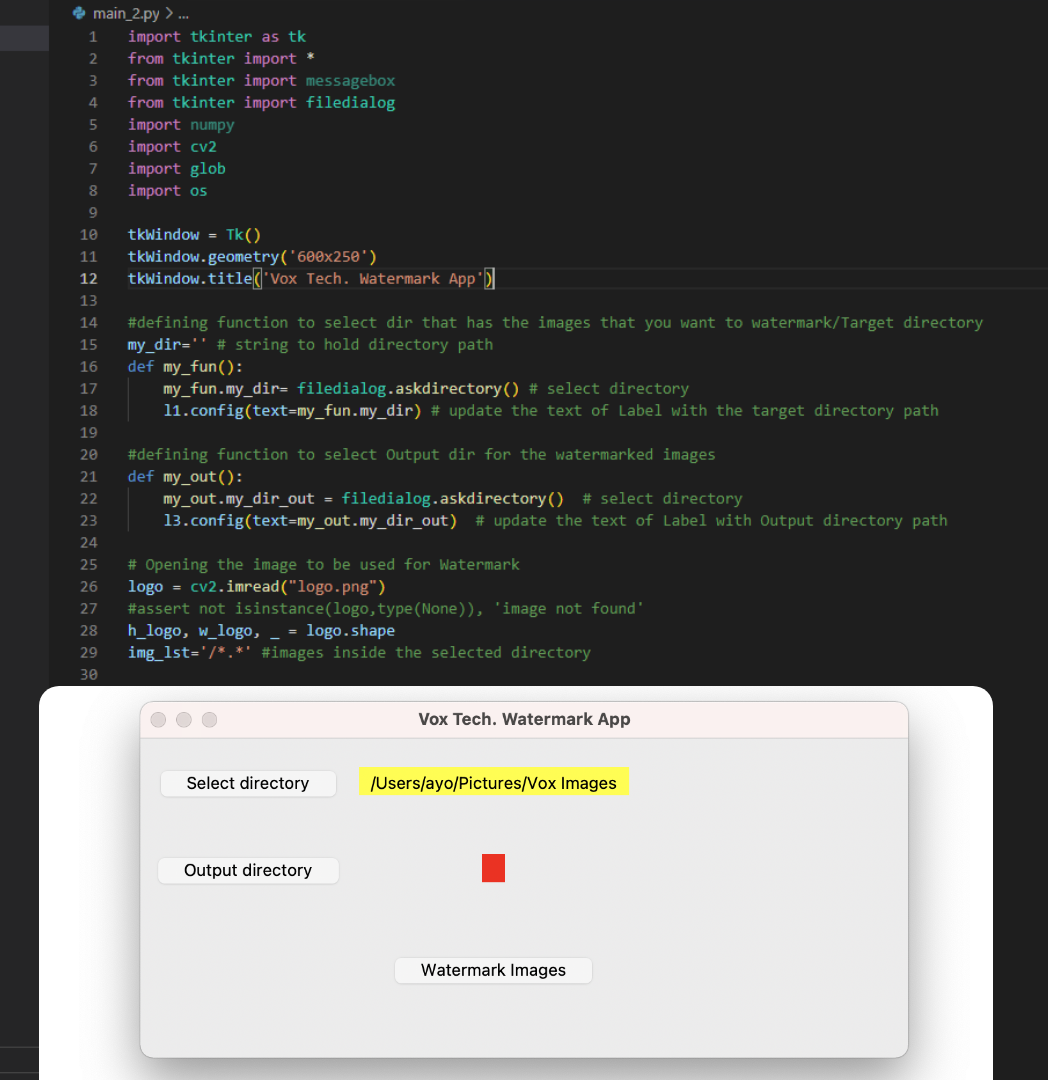Close the Vox Tech. Watermark App window
Image resolution: width=1048 pixels, height=1080 pixels.
click(158, 720)
